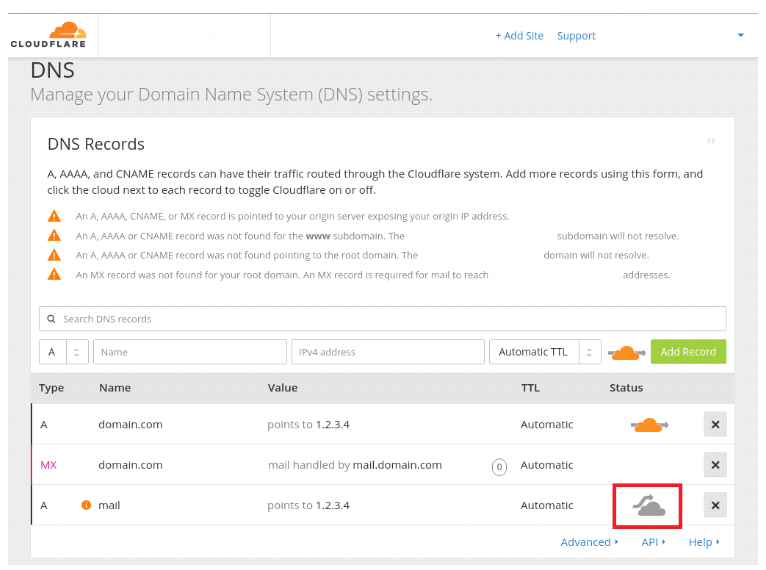Click the search magnifier icon
766x570 pixels.
point(51,319)
